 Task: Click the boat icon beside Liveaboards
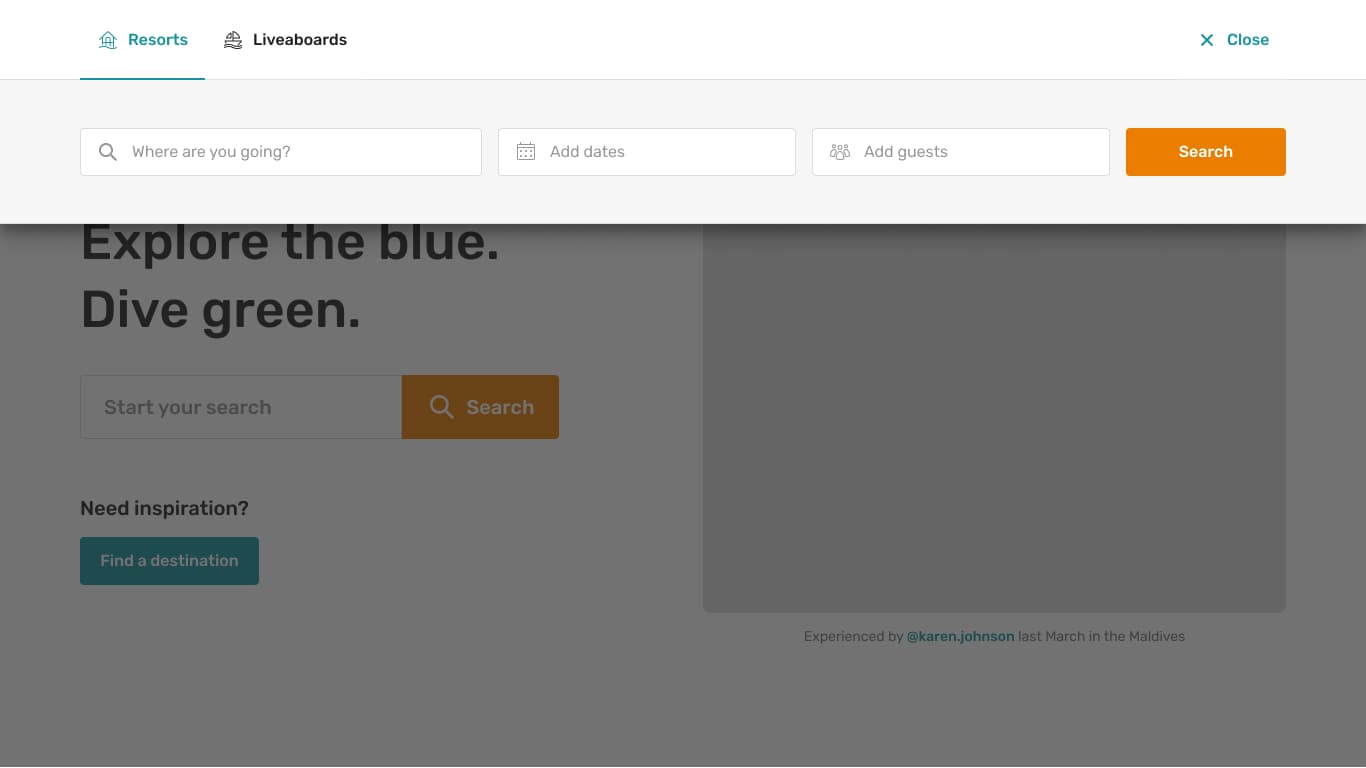pos(233,40)
